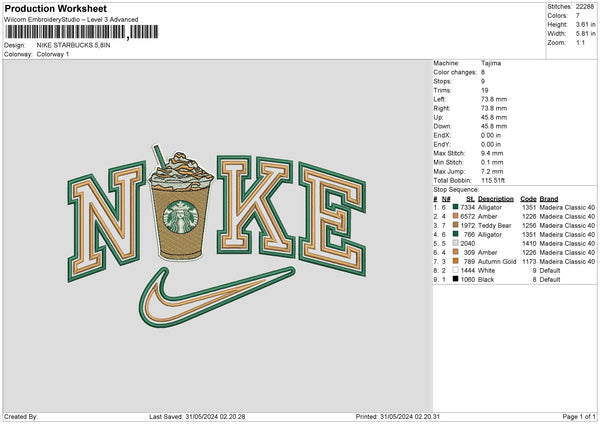Click the Wilcom EmbroideryStudio Level 3 Advanced text
This screenshot has width=600, height=424.
pos(71,20)
